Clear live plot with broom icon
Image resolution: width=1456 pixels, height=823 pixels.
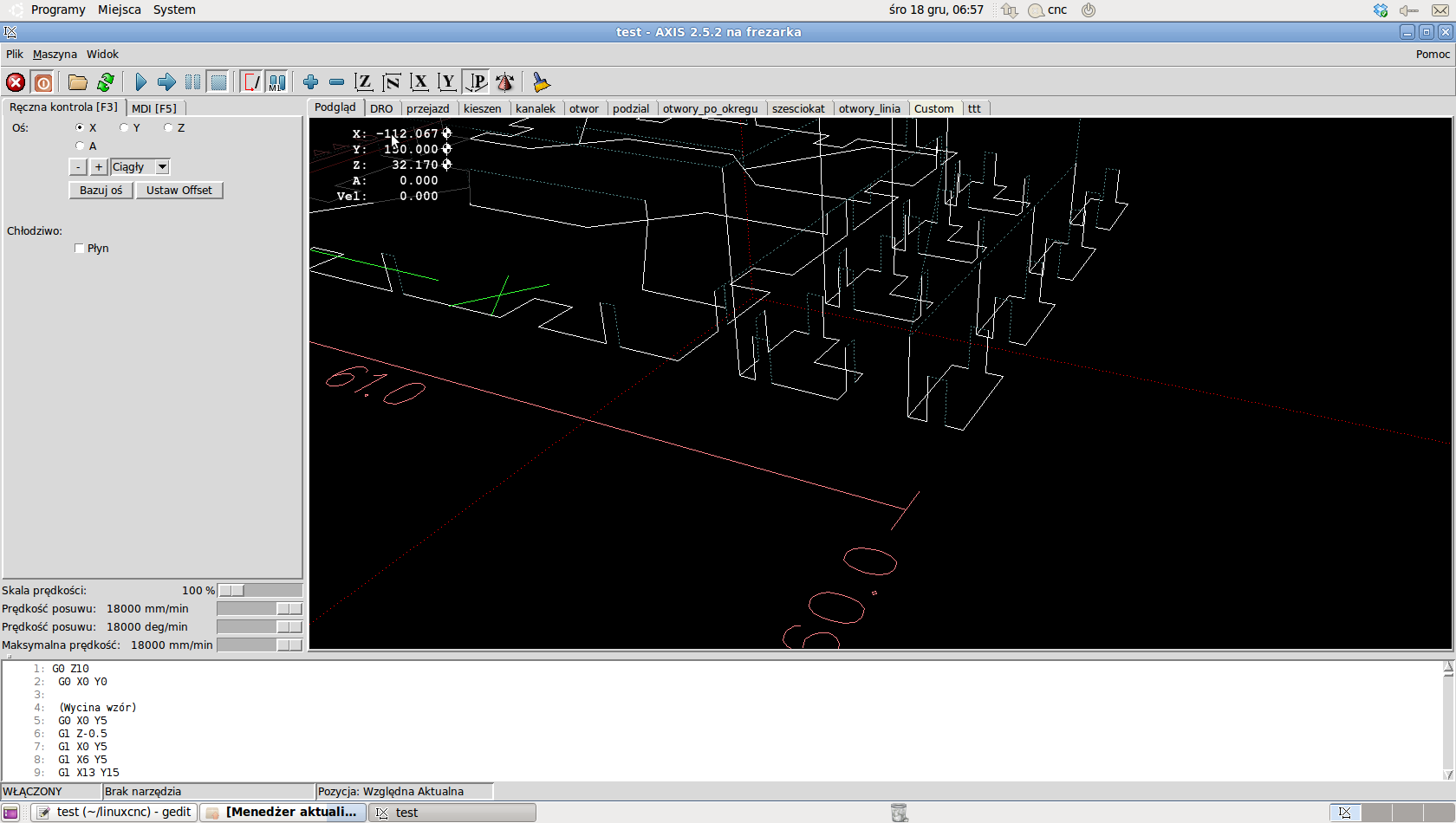(542, 82)
